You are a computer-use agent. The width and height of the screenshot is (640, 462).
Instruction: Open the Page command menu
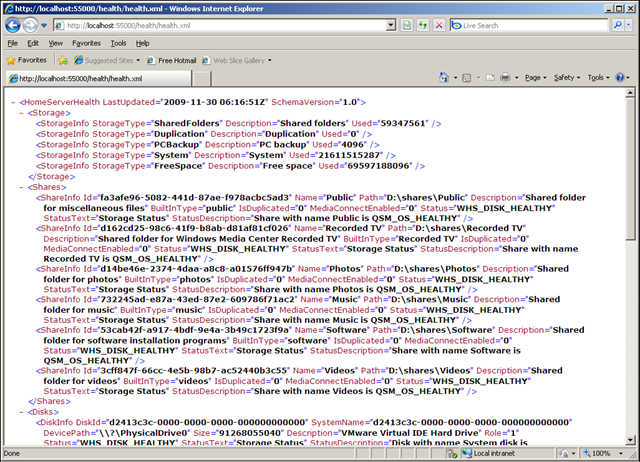pos(536,78)
